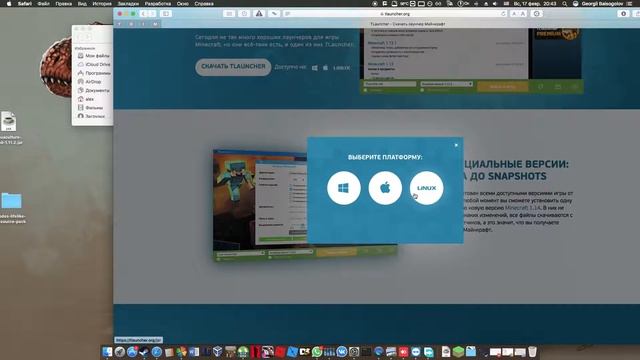640x360 pixels.
Task: Open Spotlight search in the menu bar
Action: click(x=564, y=4)
